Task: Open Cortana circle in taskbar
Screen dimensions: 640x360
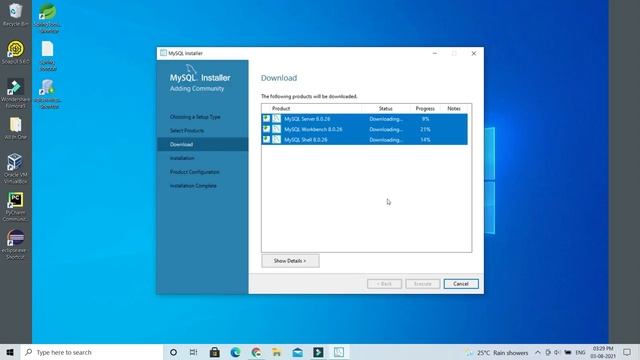Action: coord(173,352)
